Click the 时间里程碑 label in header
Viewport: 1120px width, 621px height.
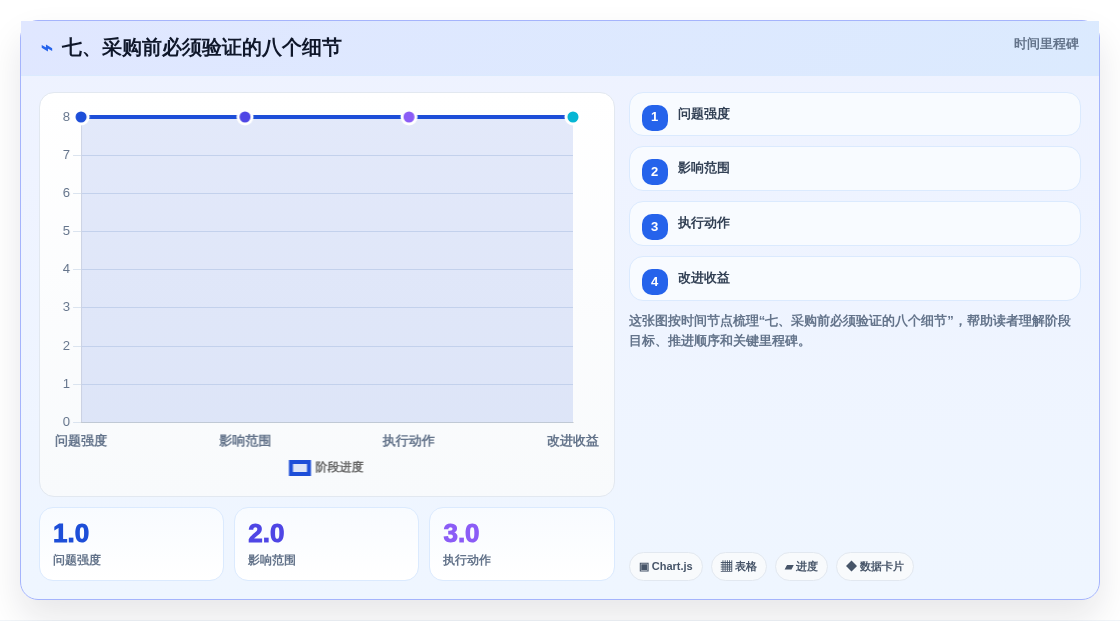point(1046,44)
